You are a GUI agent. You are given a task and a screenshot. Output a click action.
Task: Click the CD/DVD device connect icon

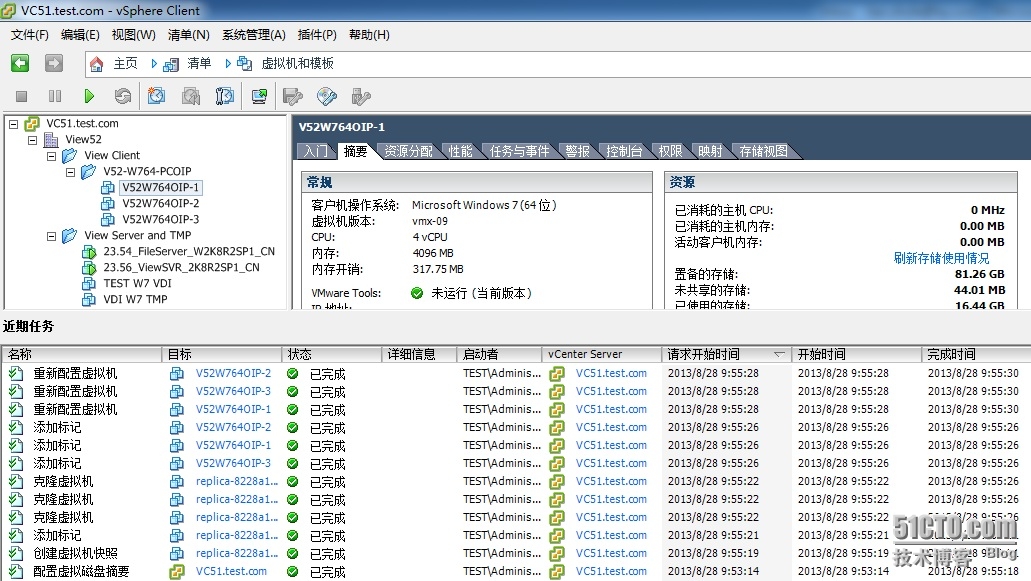tap(327, 97)
